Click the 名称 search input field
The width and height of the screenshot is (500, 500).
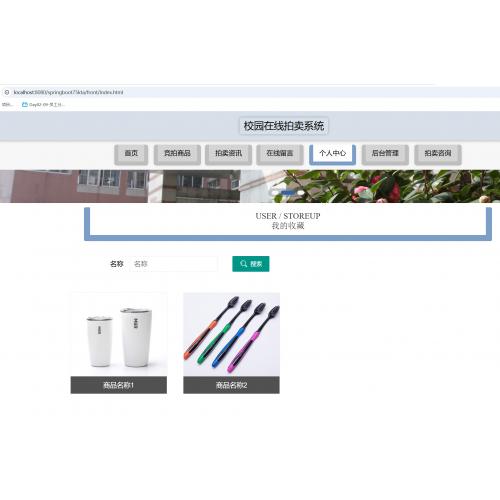click(x=174, y=264)
